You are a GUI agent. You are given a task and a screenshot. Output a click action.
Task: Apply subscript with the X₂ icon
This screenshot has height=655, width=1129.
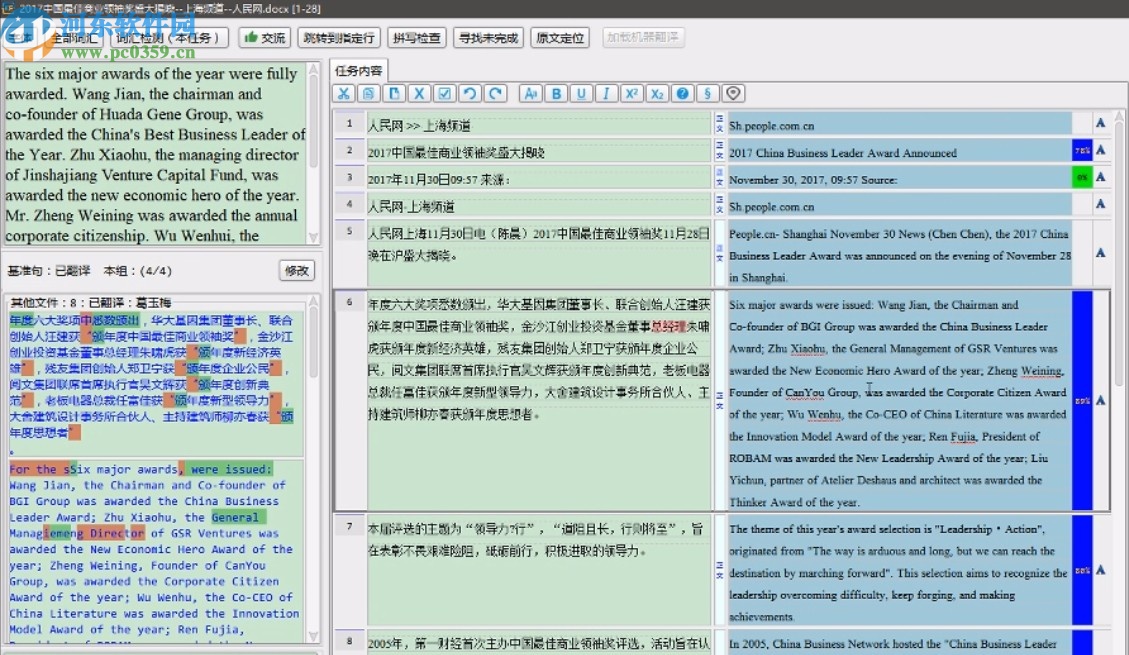coord(656,93)
